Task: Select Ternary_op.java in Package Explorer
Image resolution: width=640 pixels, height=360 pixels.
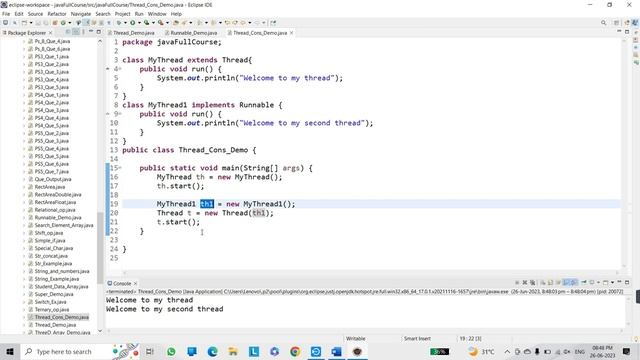Action: 51,309
